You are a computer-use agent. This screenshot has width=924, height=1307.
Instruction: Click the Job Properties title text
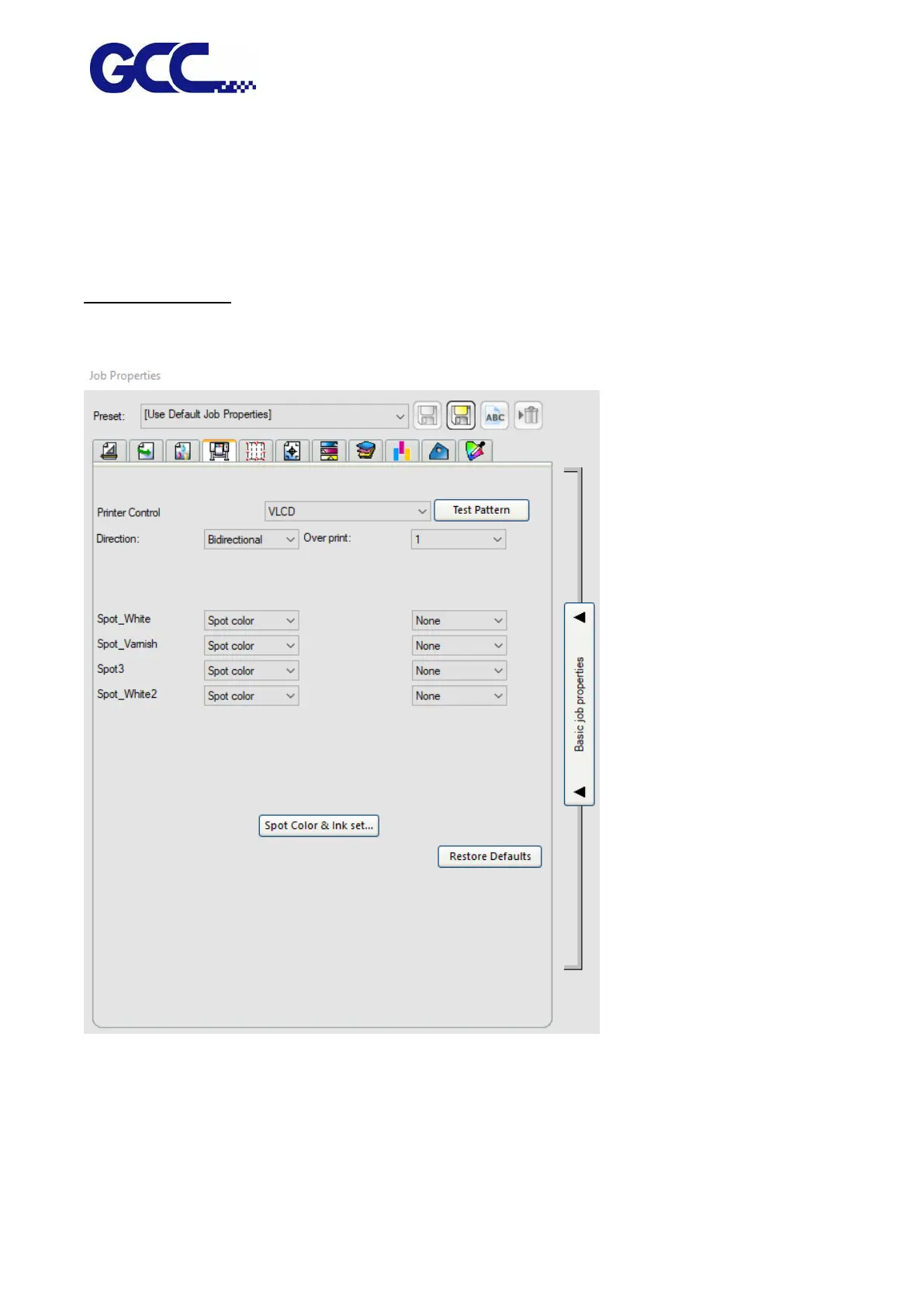[x=125, y=376]
